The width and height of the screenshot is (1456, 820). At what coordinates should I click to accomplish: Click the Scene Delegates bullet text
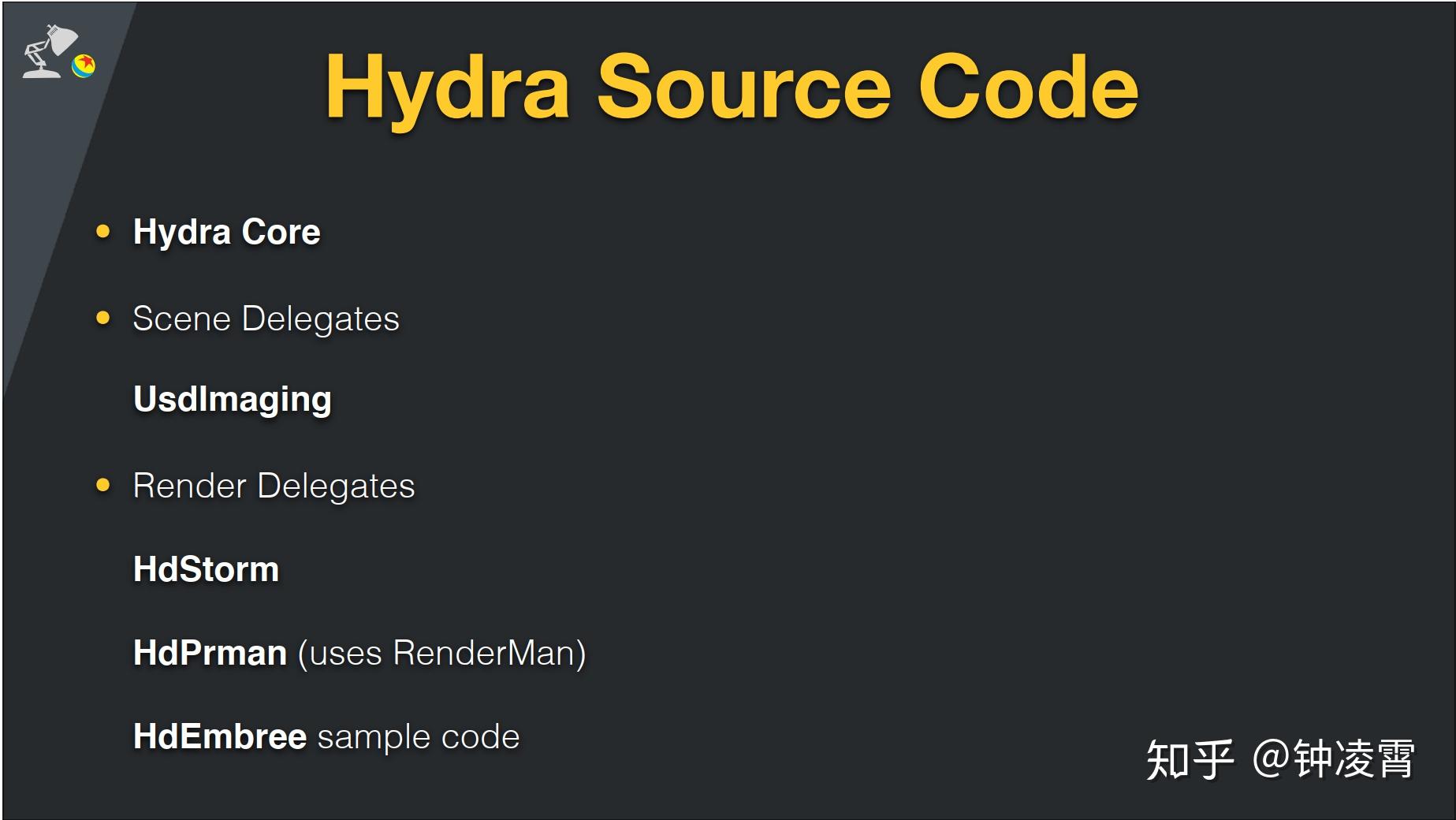tap(266, 319)
